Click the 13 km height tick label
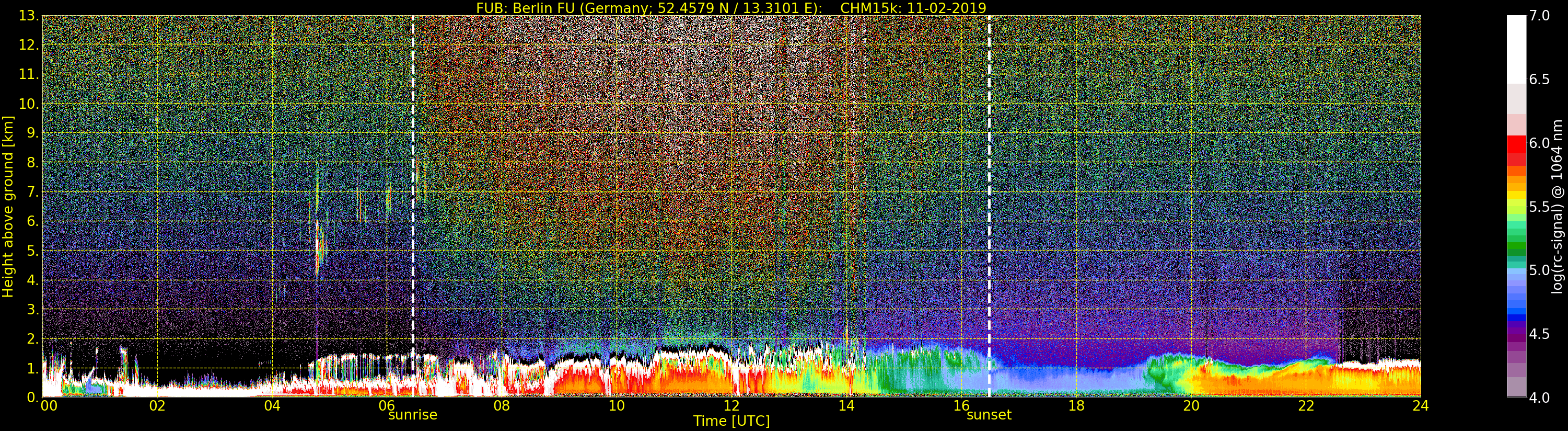 coord(28,16)
